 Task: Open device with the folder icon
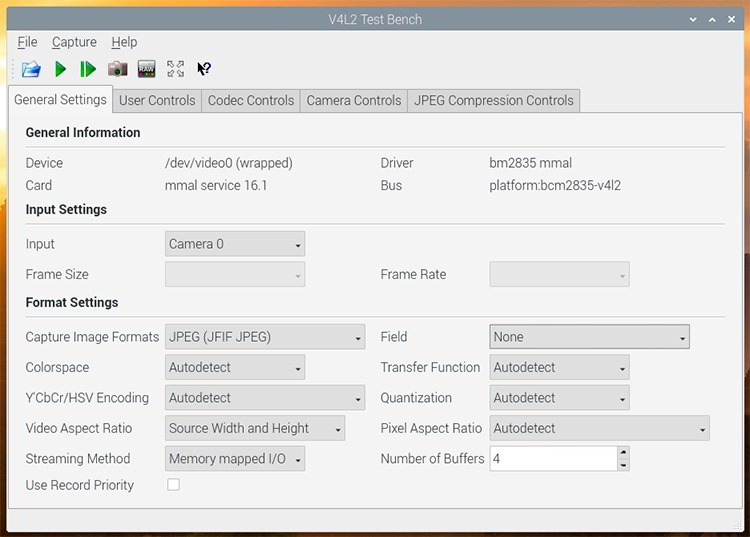[x=31, y=69]
